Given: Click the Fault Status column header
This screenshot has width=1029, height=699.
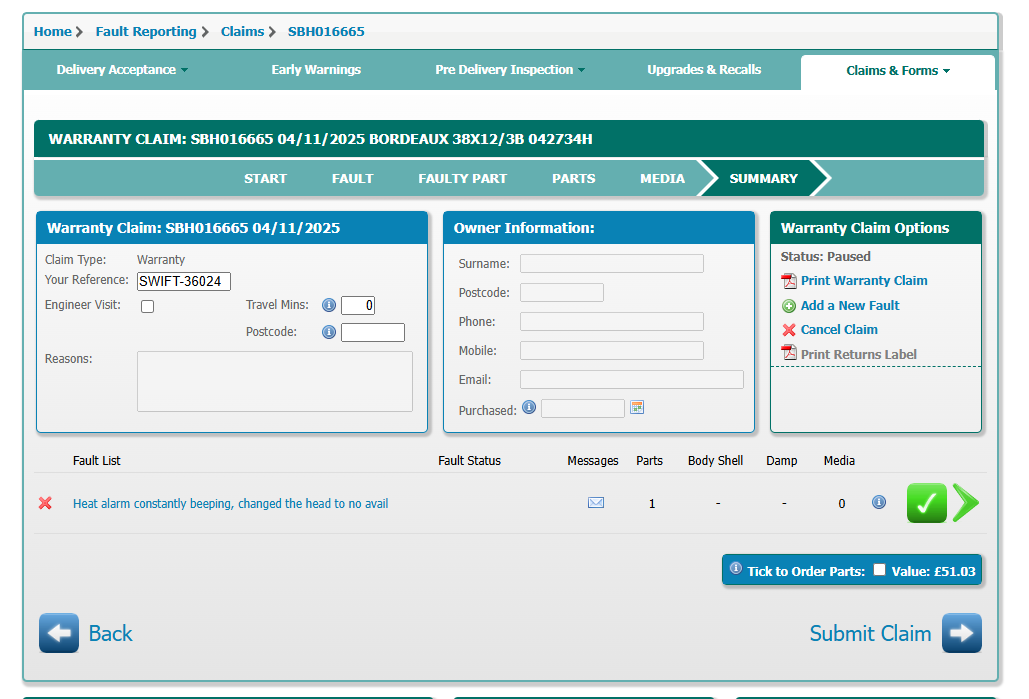Looking at the screenshot, I should pyautogui.click(x=469, y=461).
